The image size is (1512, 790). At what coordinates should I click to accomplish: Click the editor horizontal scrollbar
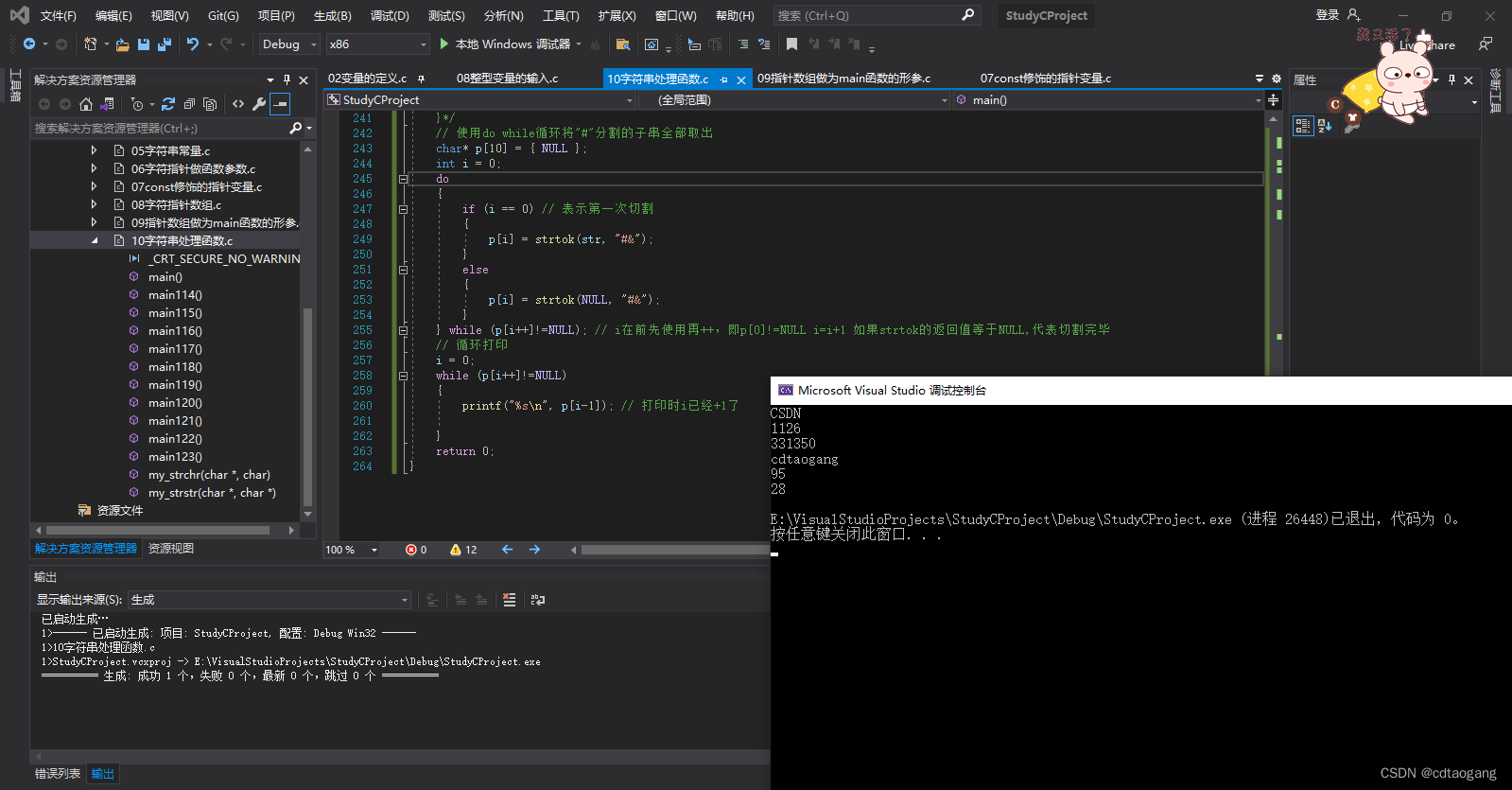click(675, 550)
